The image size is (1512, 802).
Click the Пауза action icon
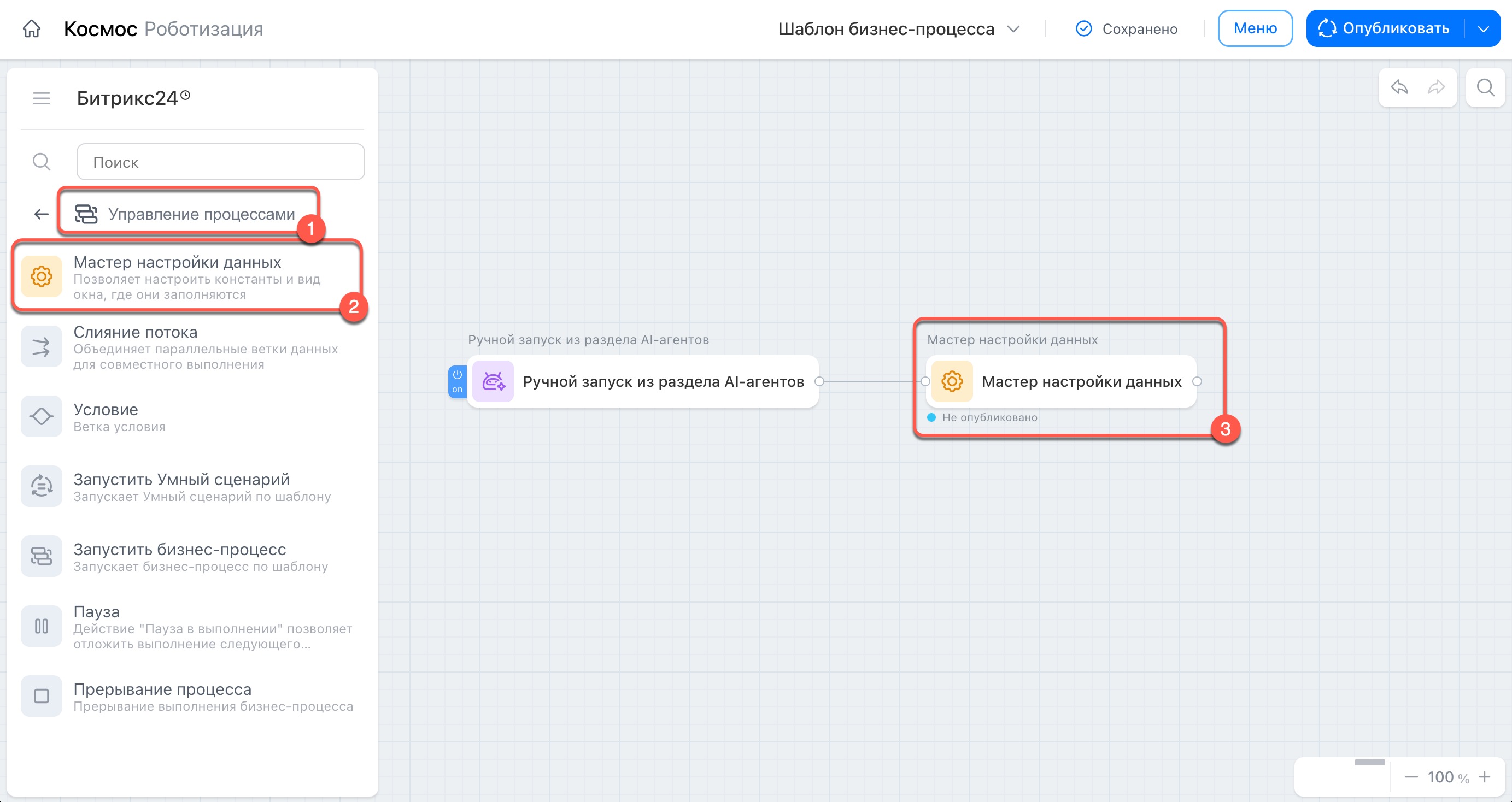tap(41, 626)
